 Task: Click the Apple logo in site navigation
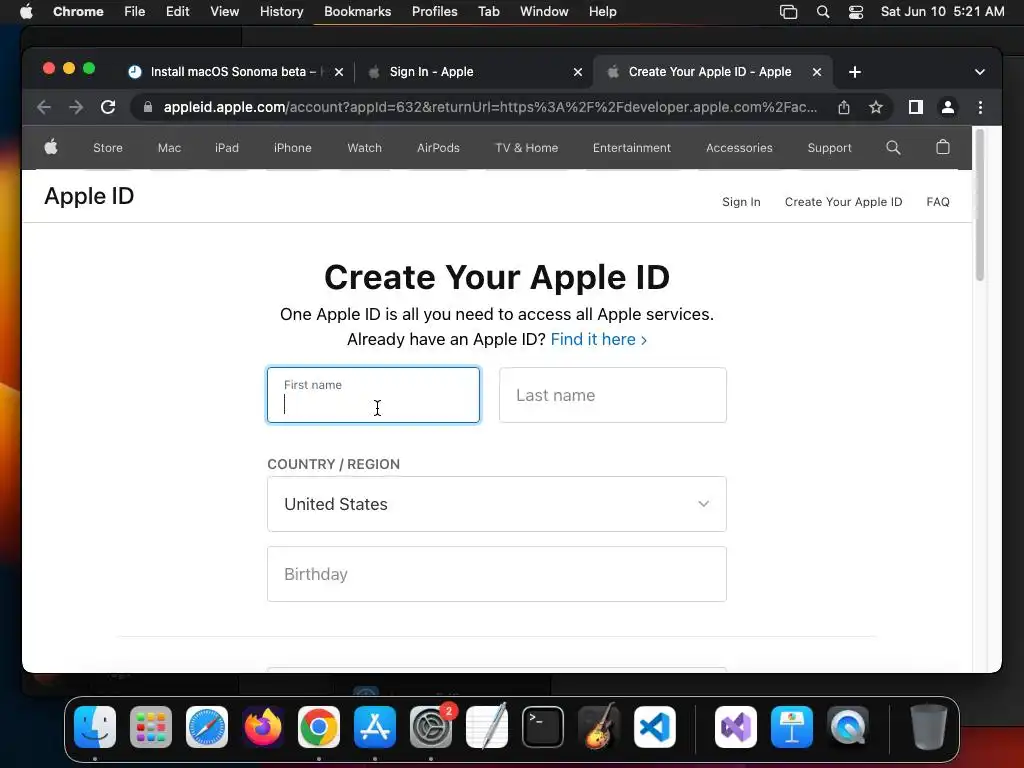(x=51, y=147)
